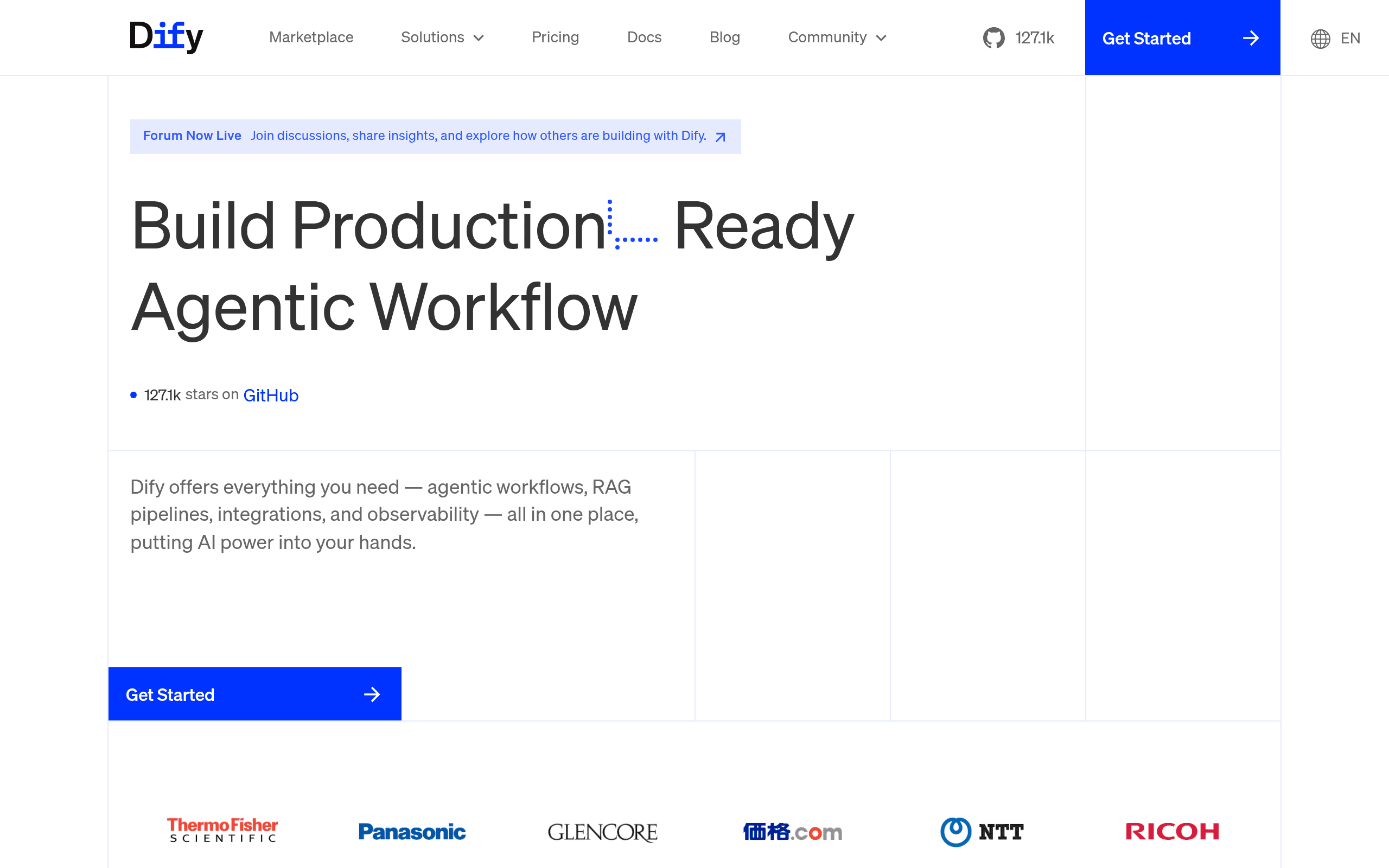Image resolution: width=1389 pixels, height=868 pixels.
Task: Click the Glencore logo
Action: click(x=603, y=832)
